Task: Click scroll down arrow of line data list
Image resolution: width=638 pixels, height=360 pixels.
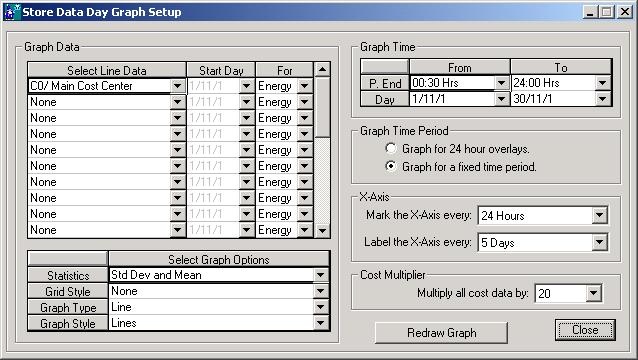Action: coord(322,231)
